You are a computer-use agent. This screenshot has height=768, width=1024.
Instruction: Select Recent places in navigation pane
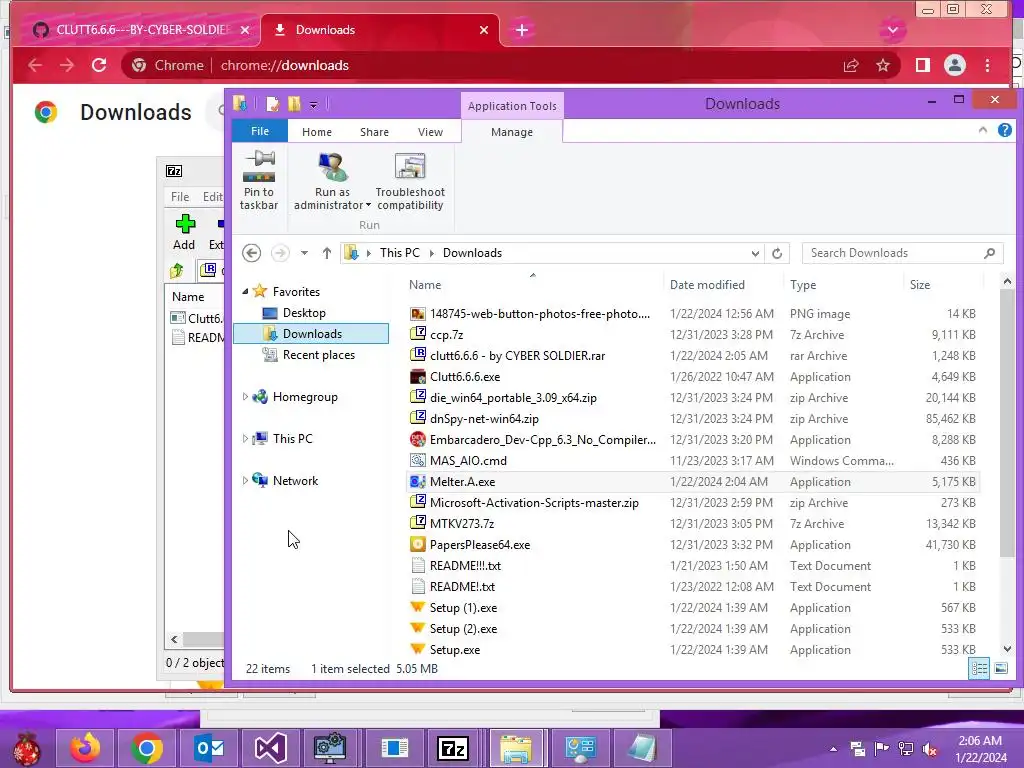click(x=318, y=355)
